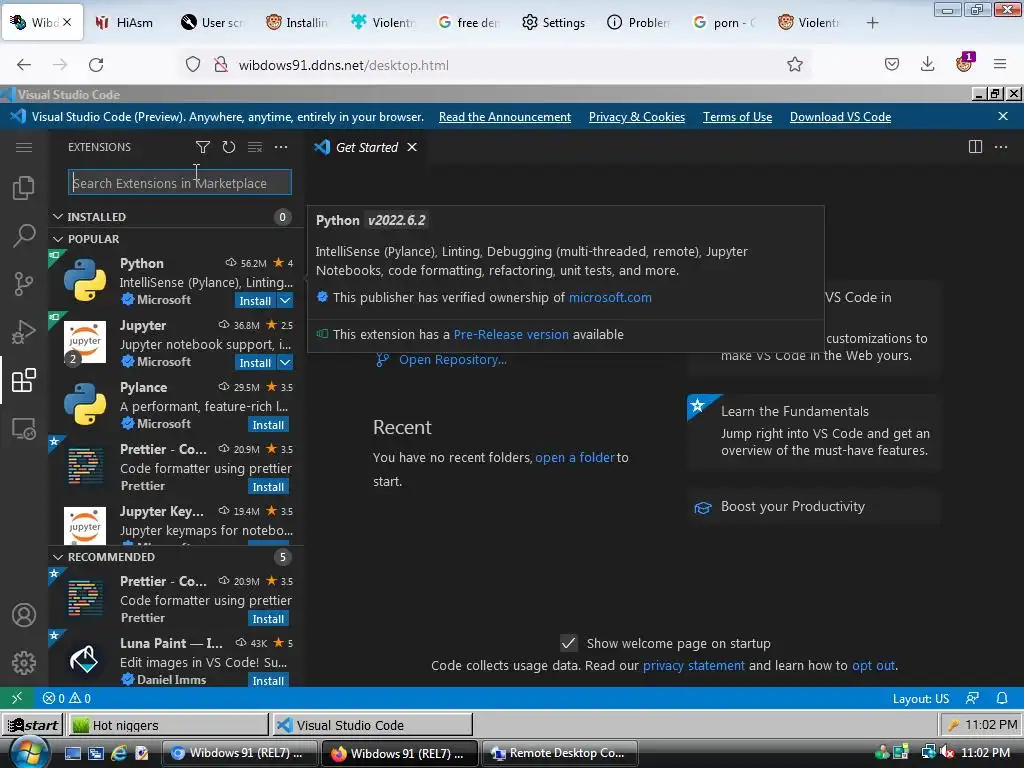Image resolution: width=1024 pixels, height=768 pixels.
Task: Switch to the free demo Google tab
Action: point(469,23)
